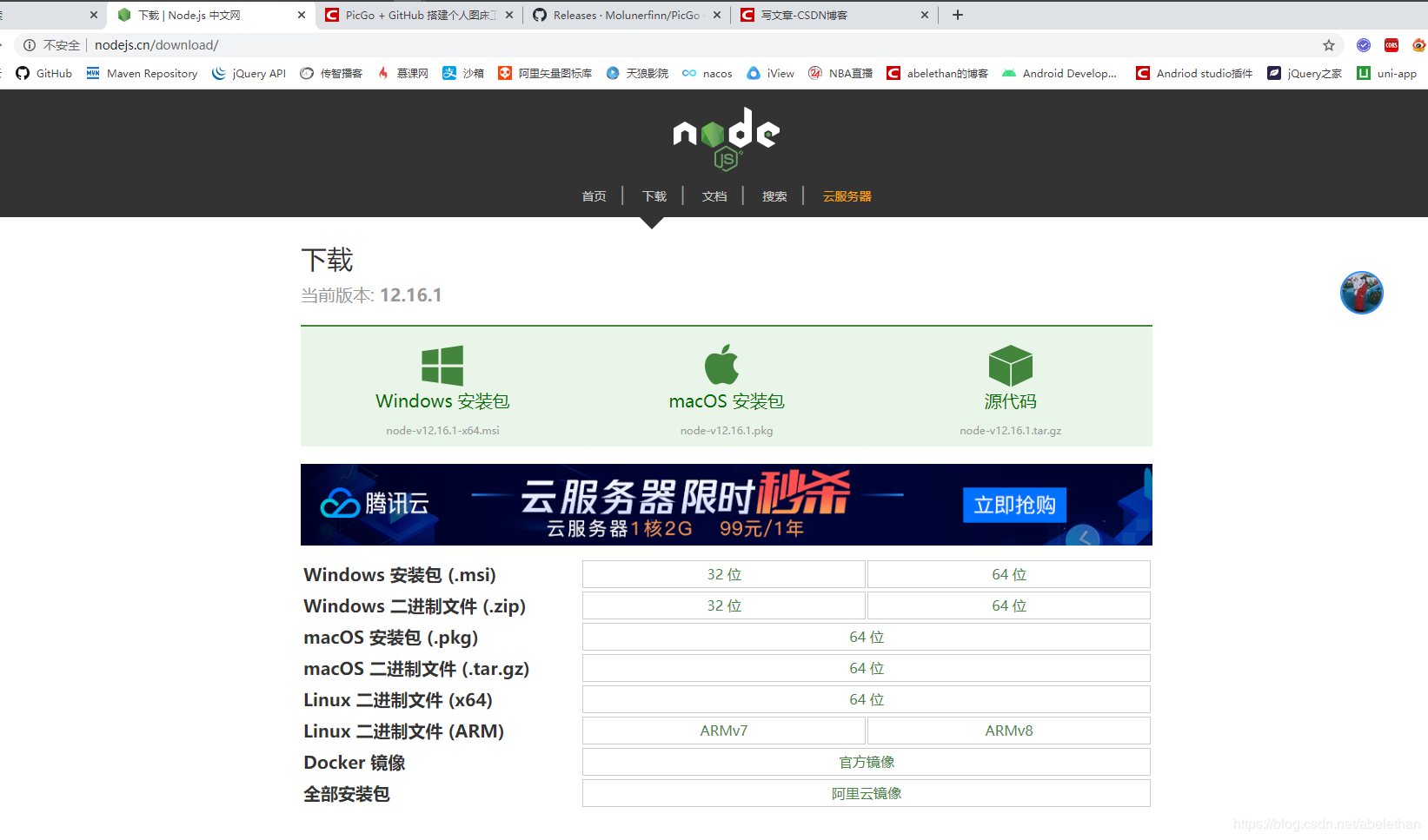Click the circular avatar image at right
1428x840 pixels.
click(x=1361, y=293)
